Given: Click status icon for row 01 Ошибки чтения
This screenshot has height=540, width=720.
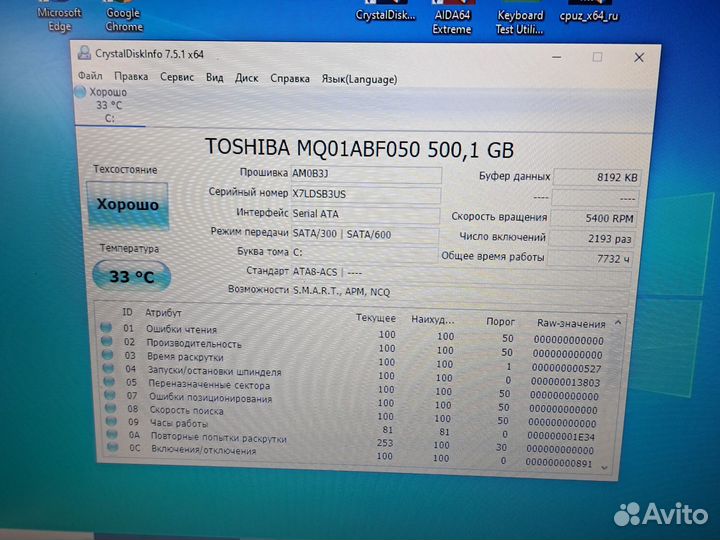Looking at the screenshot, I should [106, 327].
